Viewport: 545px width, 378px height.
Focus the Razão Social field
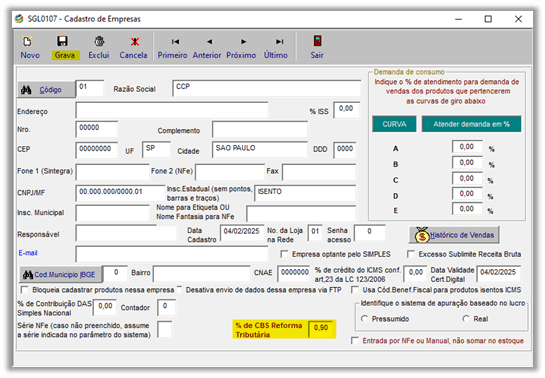tap(267, 88)
